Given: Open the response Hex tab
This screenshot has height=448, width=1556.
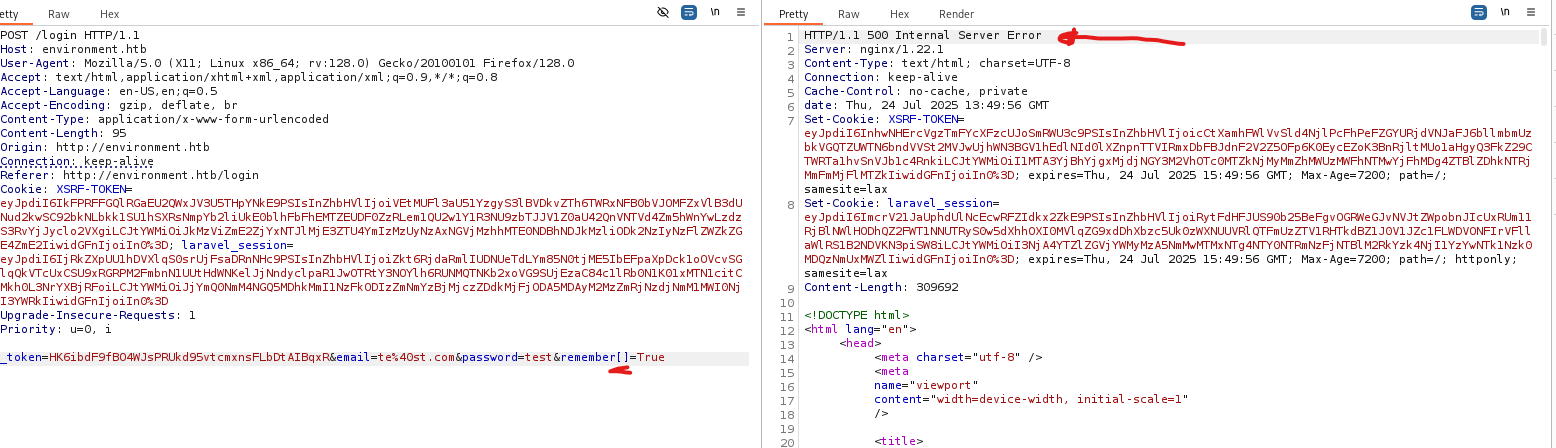Looking at the screenshot, I should (899, 14).
